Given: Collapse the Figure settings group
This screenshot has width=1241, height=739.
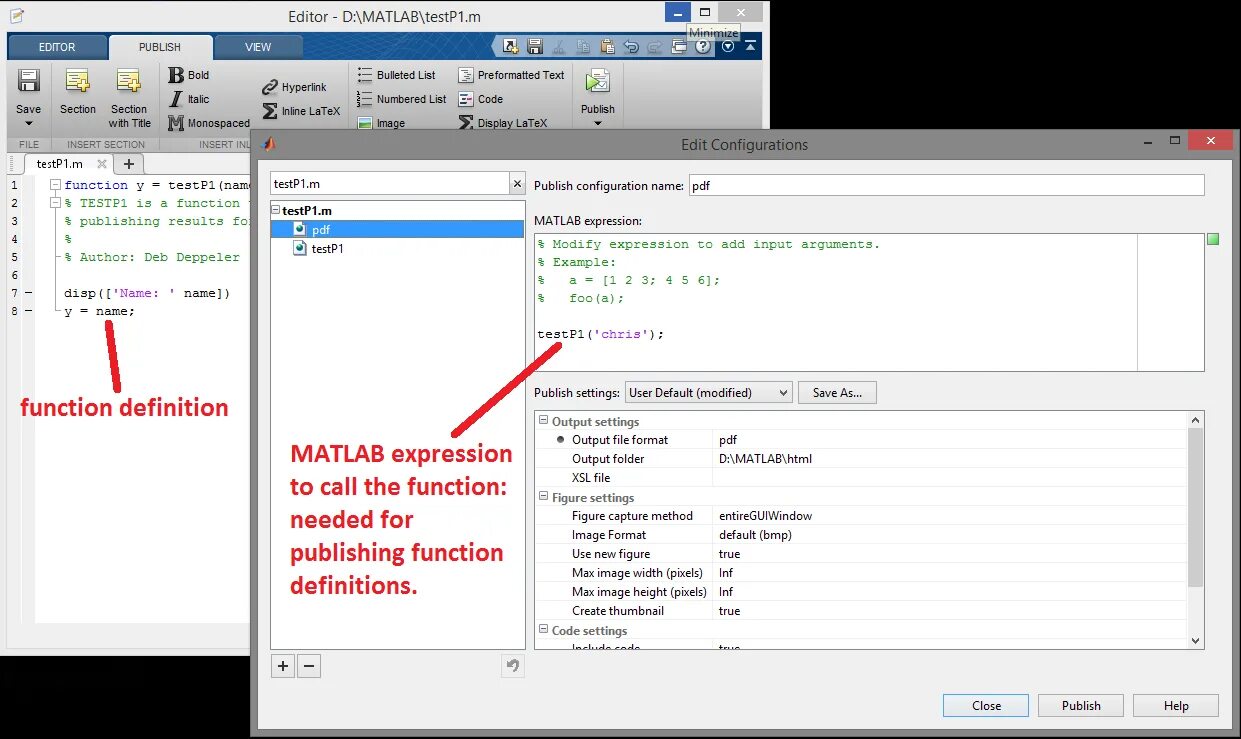Looking at the screenshot, I should 544,497.
